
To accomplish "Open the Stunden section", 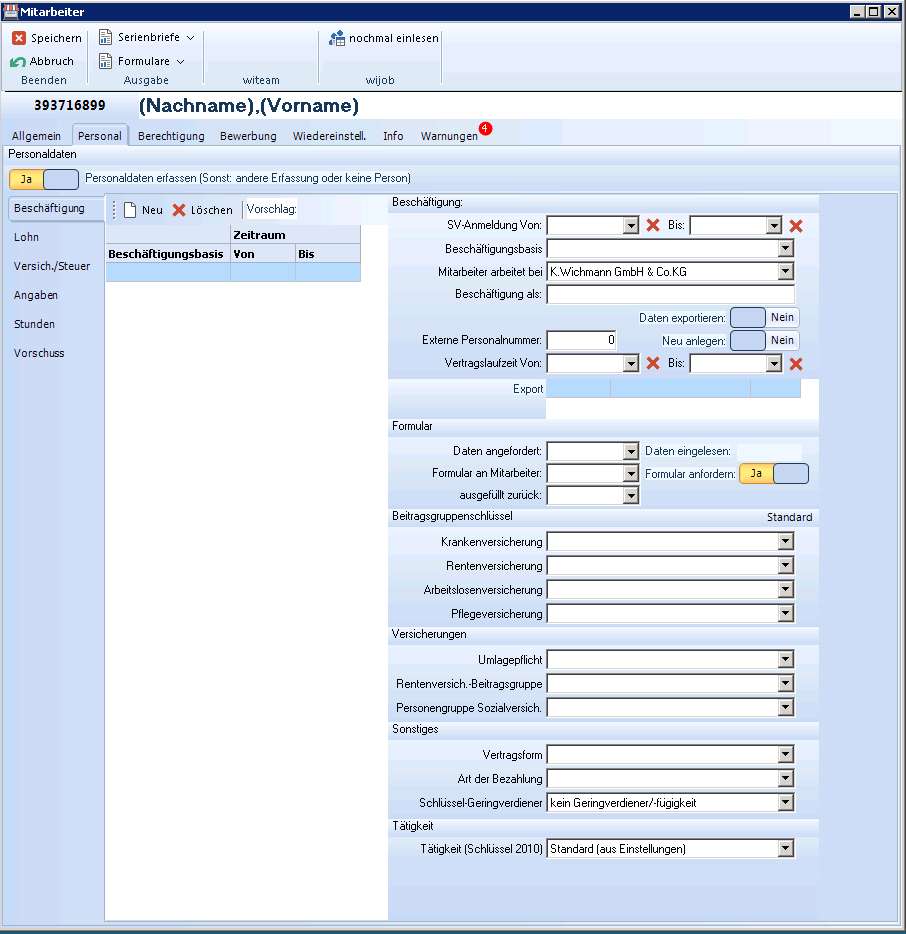I will [x=35, y=324].
